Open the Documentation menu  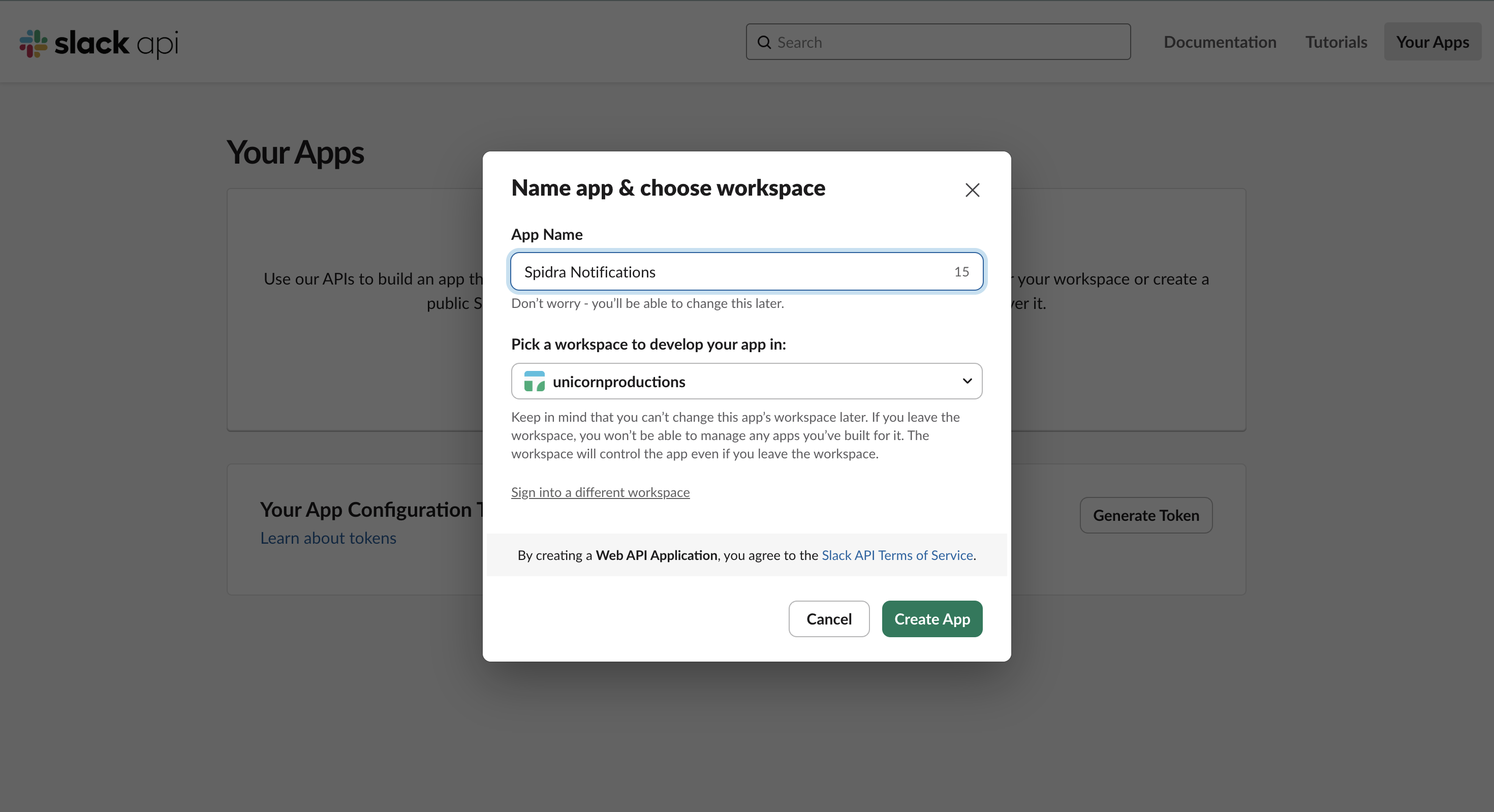click(x=1220, y=42)
